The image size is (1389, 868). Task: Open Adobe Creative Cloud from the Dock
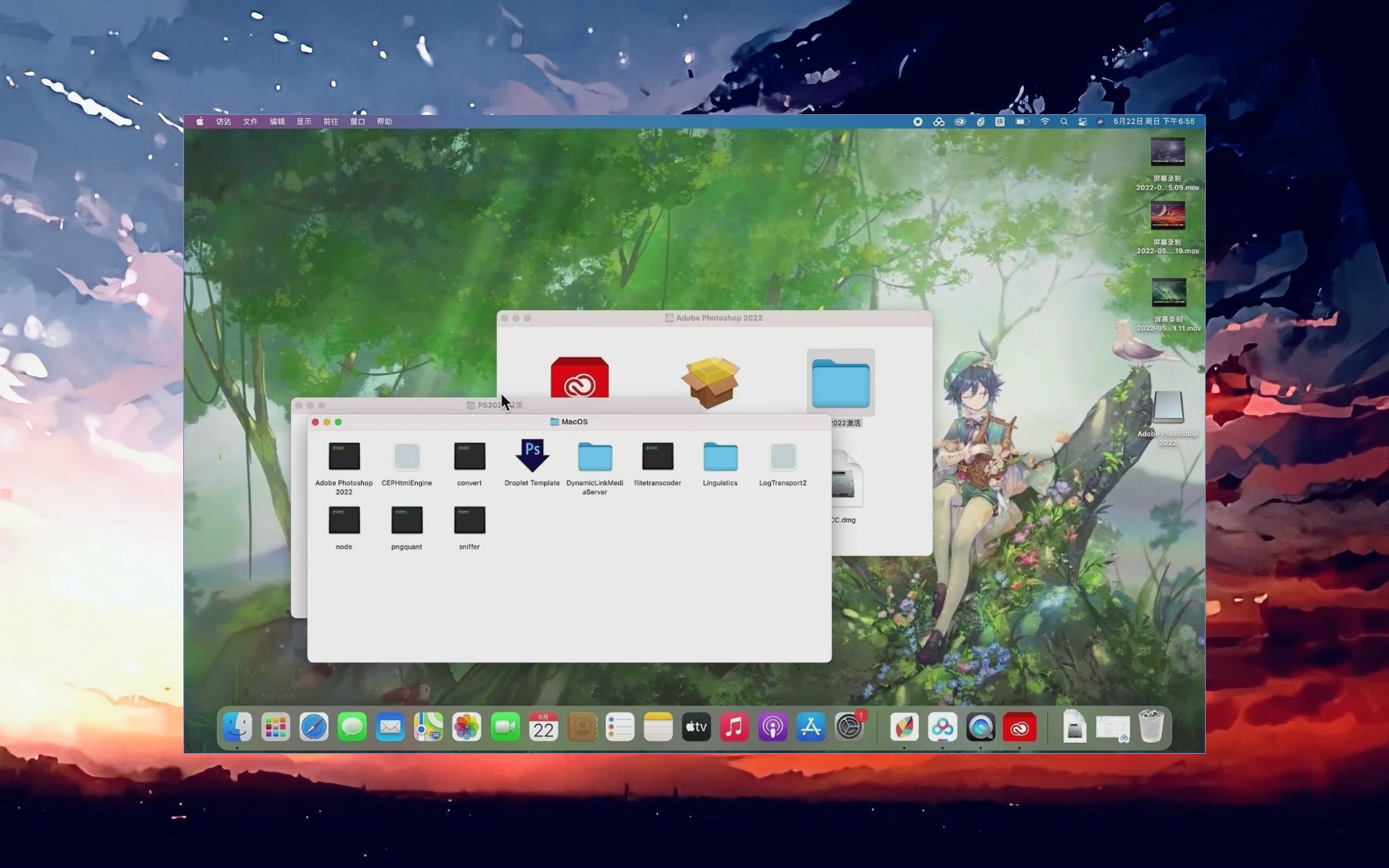coord(1019,727)
